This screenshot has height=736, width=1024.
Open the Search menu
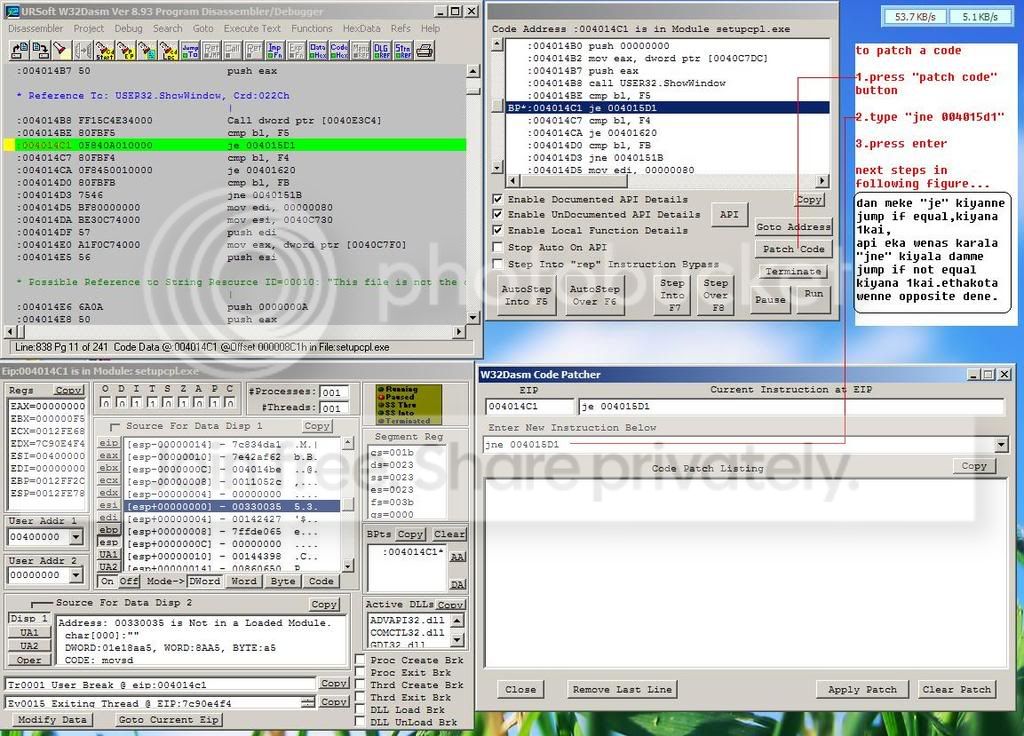tap(168, 29)
